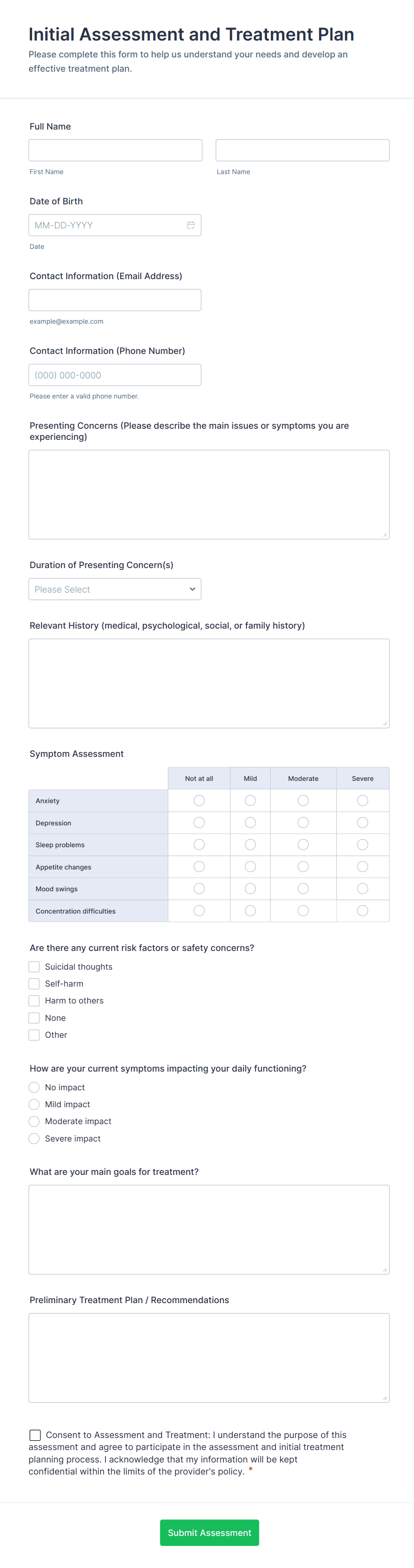Mark Concentration difficulties as Not at all

point(199,910)
